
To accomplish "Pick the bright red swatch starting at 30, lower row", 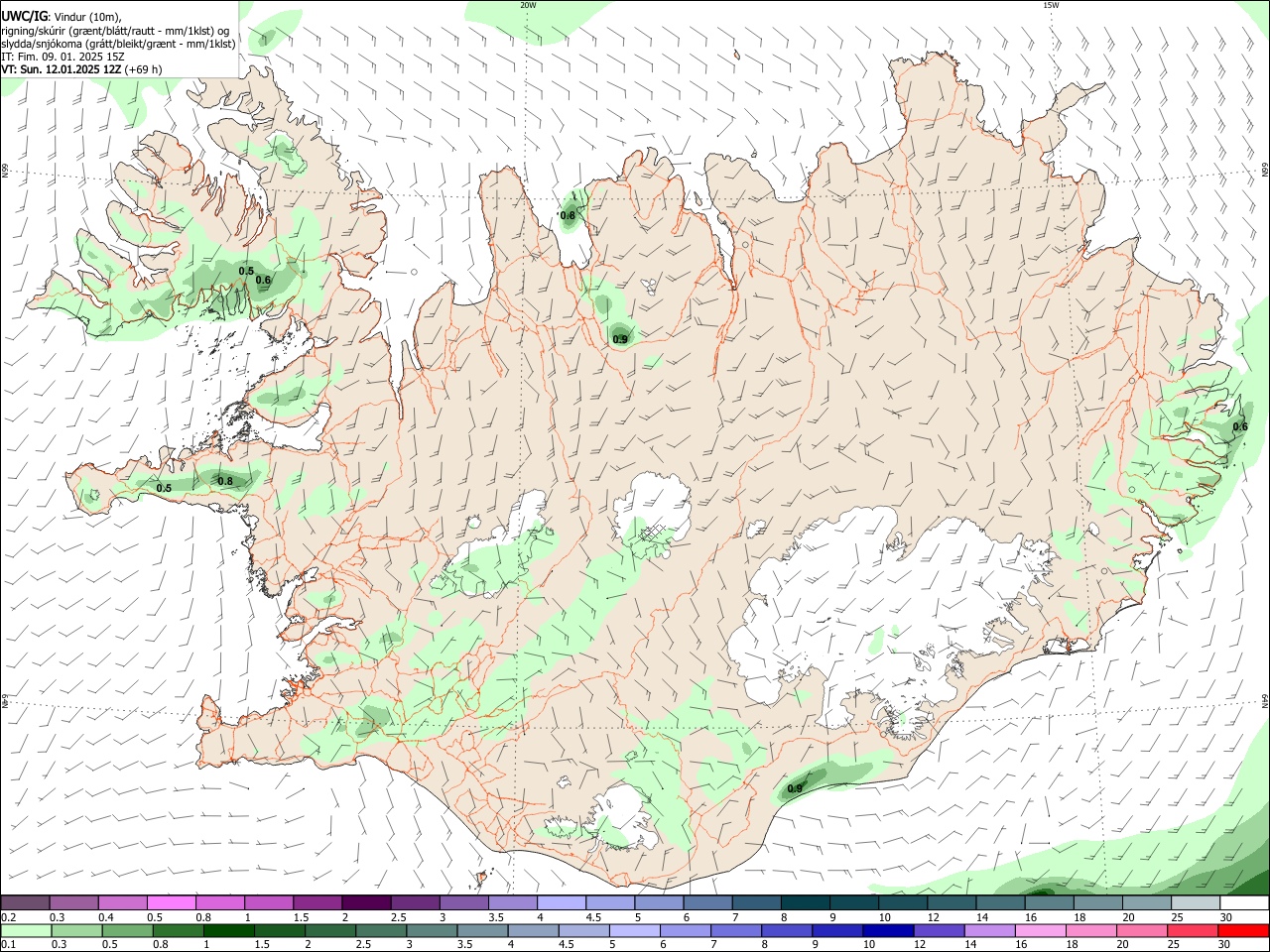I will [1243, 931].
